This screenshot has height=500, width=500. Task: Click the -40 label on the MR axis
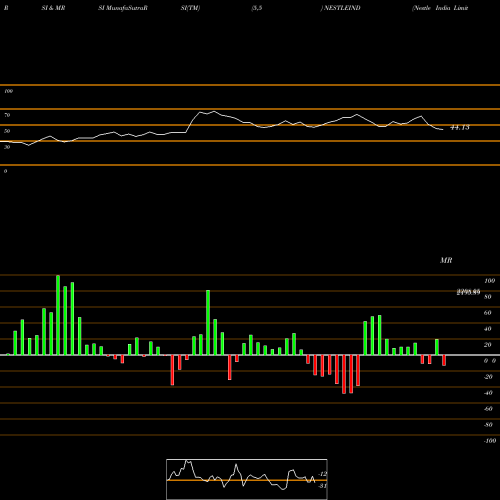click(488, 393)
